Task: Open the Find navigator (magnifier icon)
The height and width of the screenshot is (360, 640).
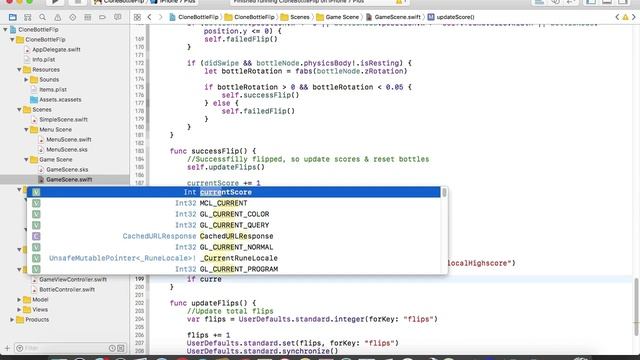Action: [42, 17]
